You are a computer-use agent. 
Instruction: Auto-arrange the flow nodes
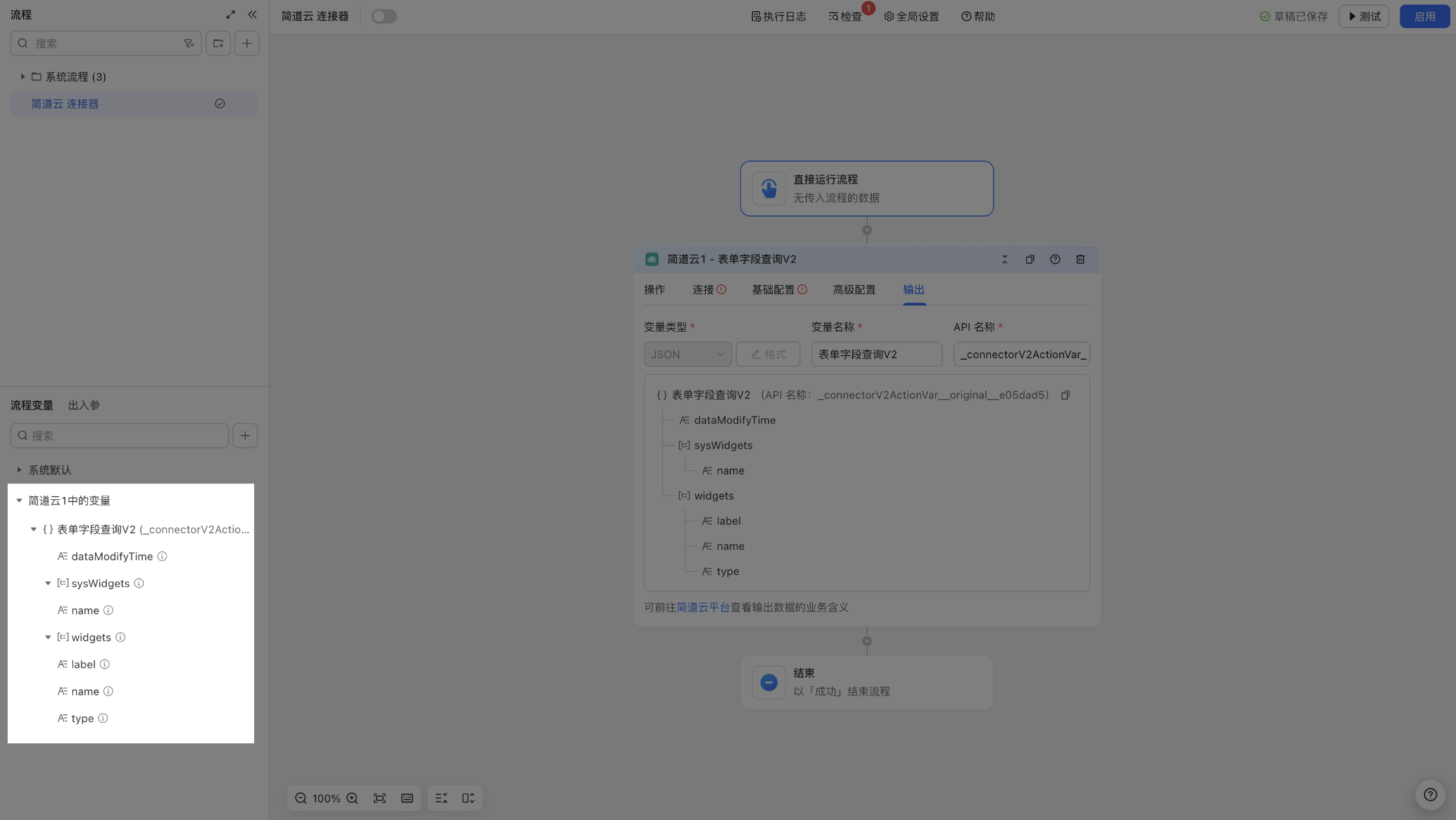pyautogui.click(x=441, y=798)
